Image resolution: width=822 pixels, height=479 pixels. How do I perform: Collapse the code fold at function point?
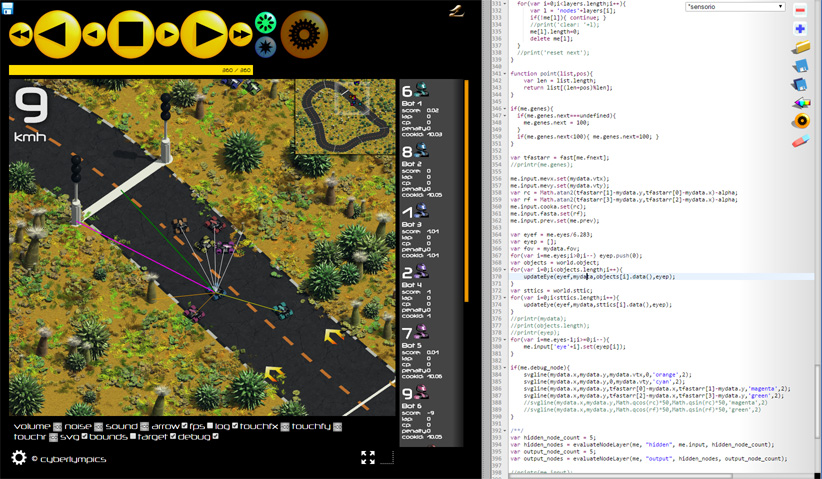click(x=505, y=74)
